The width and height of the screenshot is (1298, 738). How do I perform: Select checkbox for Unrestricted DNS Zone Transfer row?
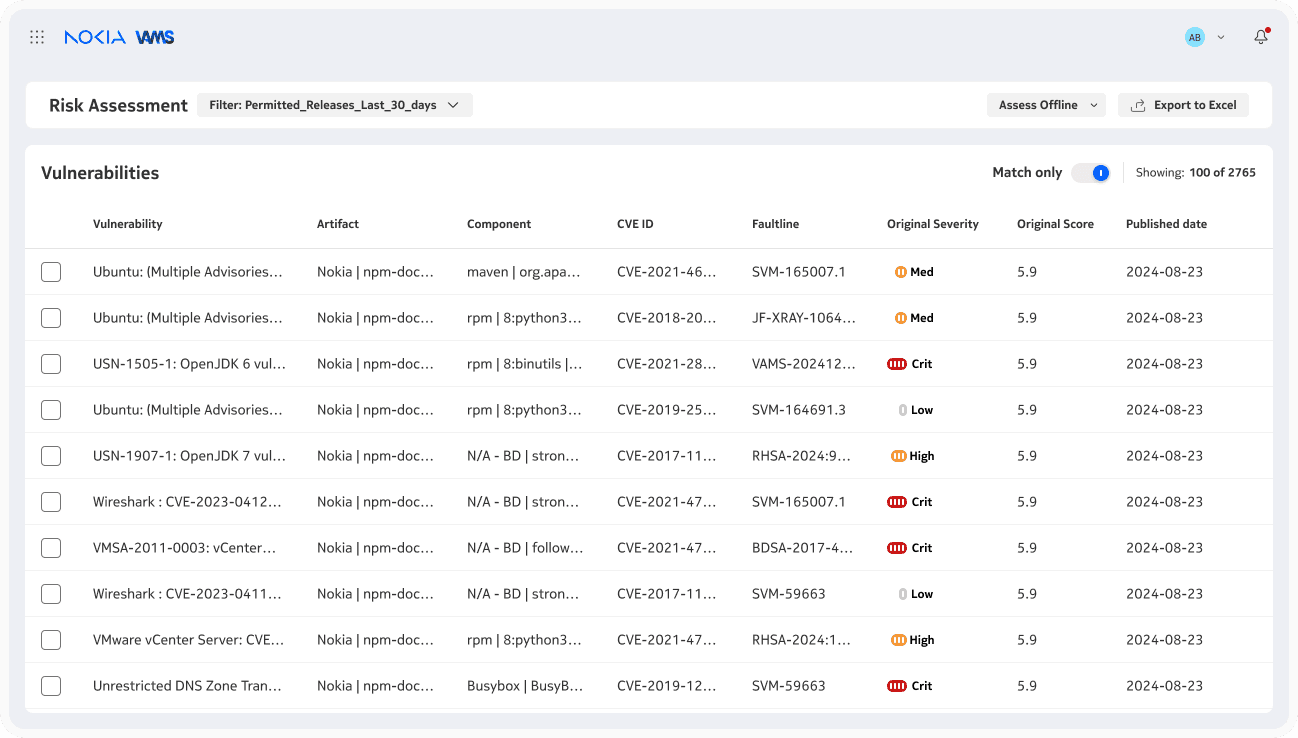(51, 686)
